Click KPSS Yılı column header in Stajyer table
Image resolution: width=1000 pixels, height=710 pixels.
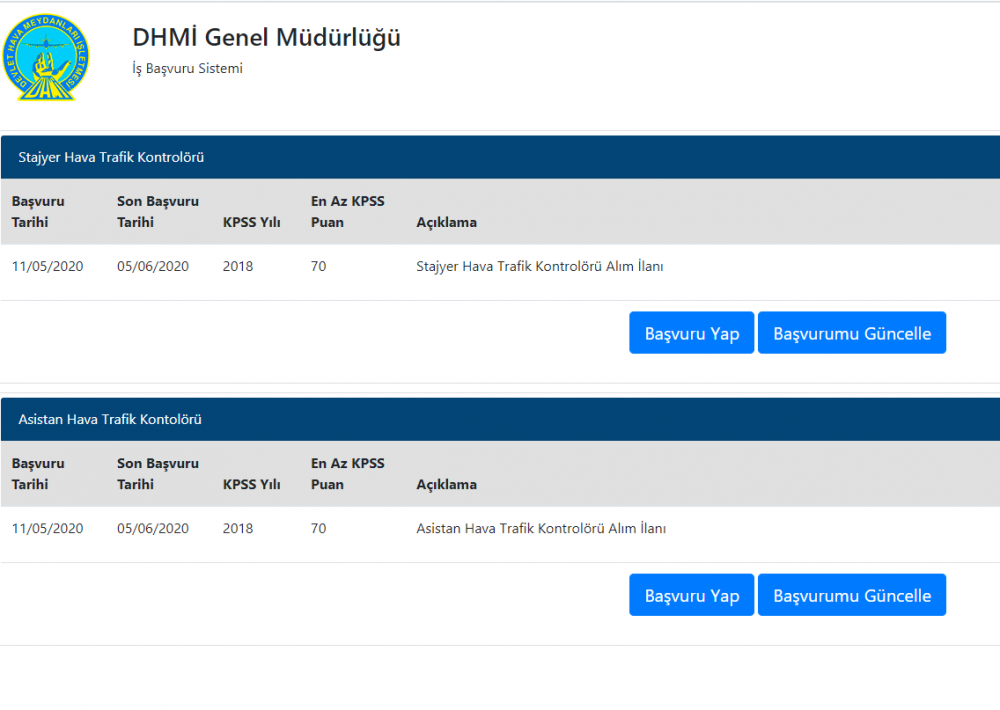click(251, 223)
